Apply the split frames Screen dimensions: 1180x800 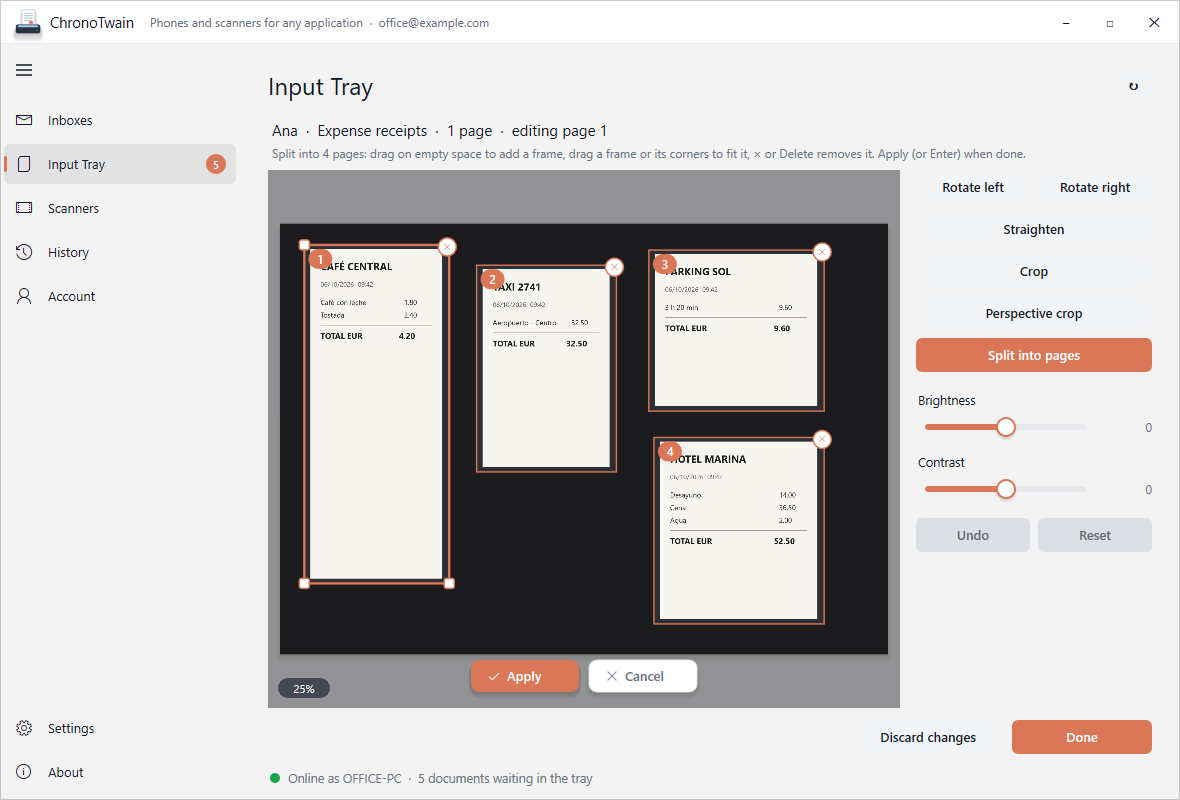coord(525,677)
